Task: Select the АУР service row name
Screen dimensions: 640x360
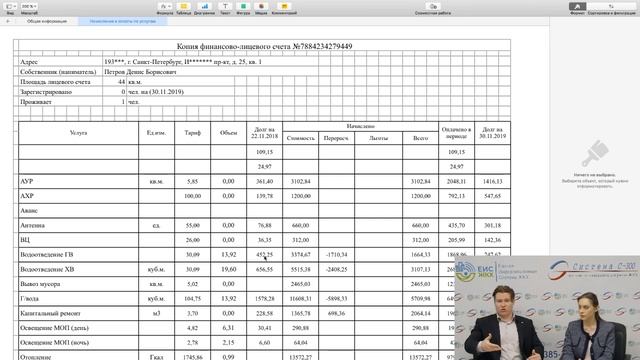Action: coord(78,181)
